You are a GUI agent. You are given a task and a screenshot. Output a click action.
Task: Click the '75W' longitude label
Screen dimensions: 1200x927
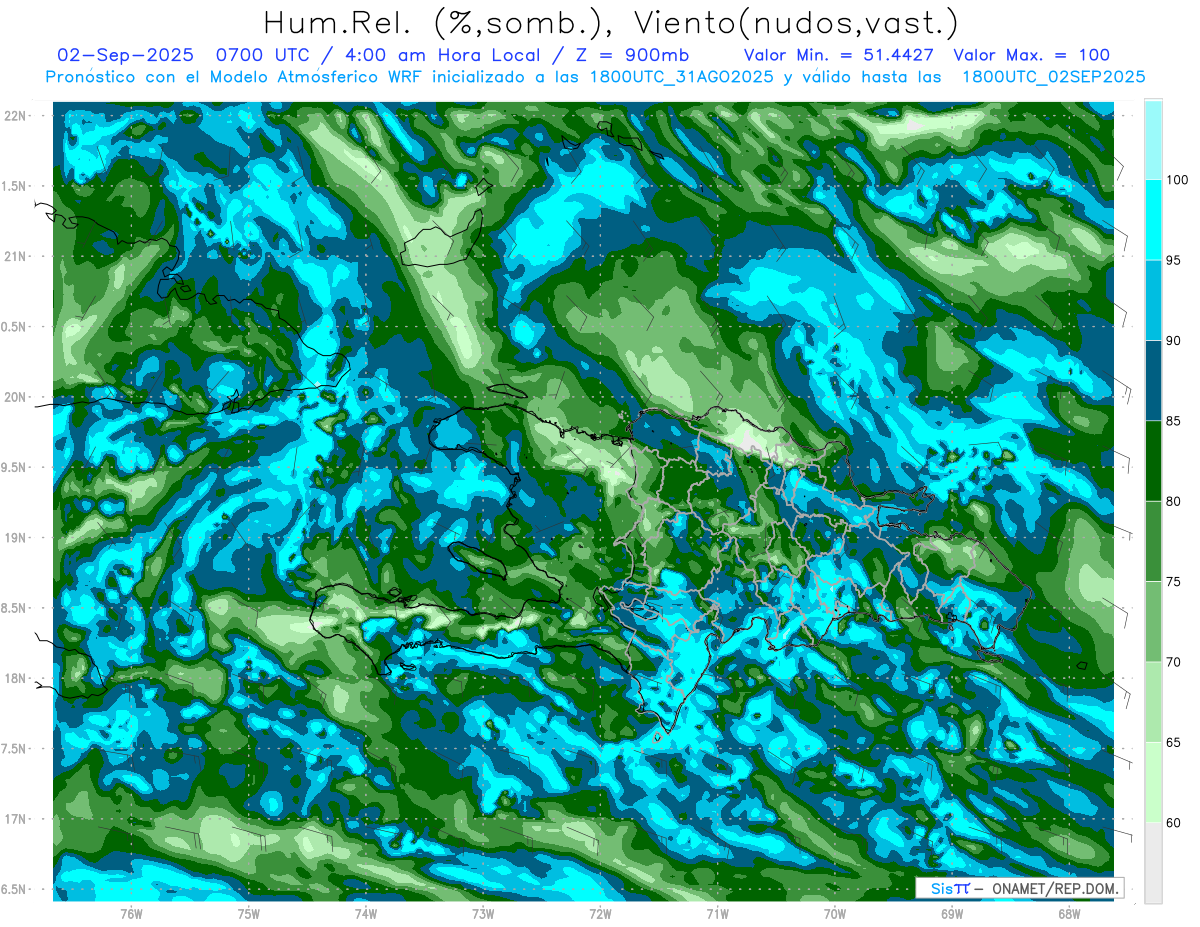point(249,913)
